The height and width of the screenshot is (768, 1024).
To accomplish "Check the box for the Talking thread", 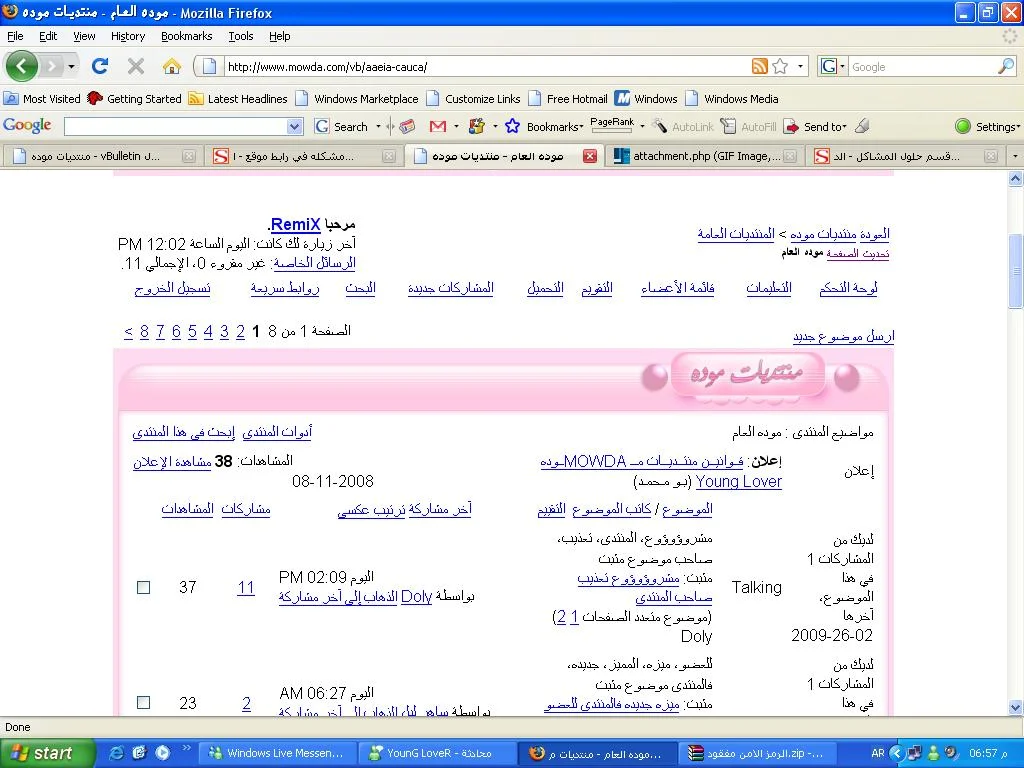I will pos(143,588).
